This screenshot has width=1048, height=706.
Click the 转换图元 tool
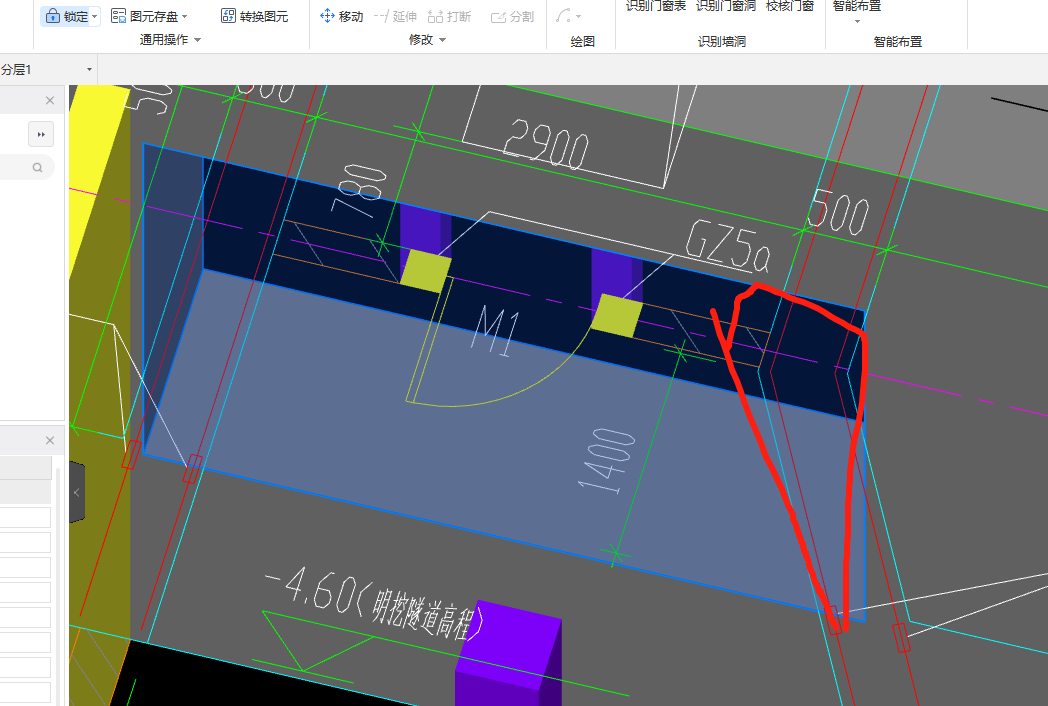pyautogui.click(x=255, y=16)
